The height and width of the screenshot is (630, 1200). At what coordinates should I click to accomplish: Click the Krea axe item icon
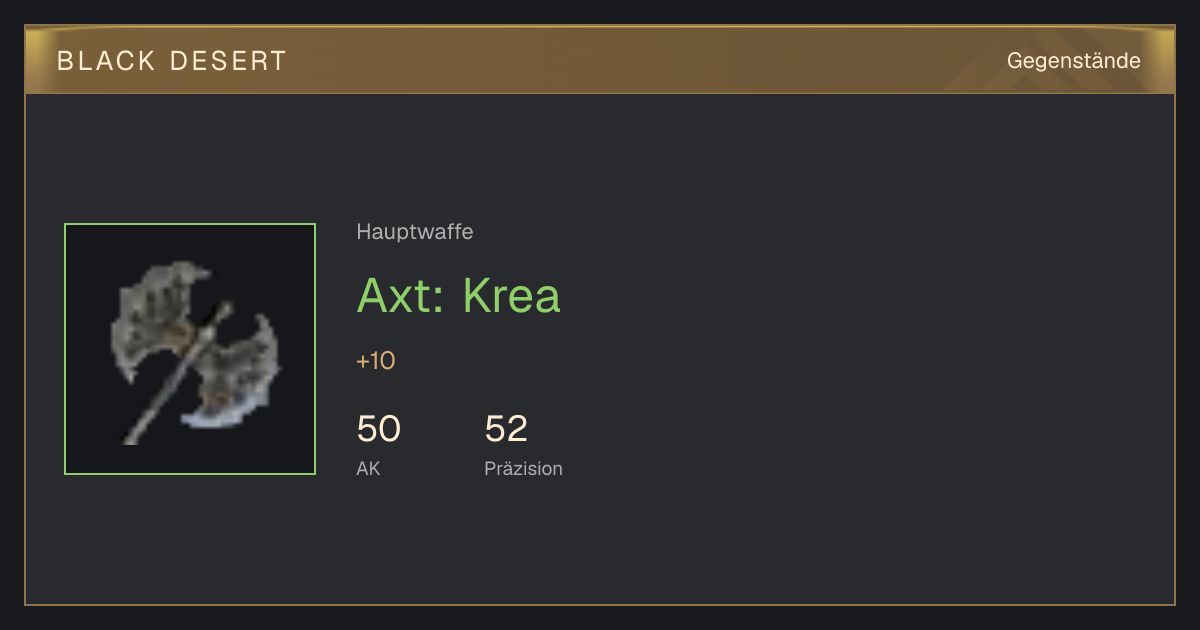coord(190,349)
